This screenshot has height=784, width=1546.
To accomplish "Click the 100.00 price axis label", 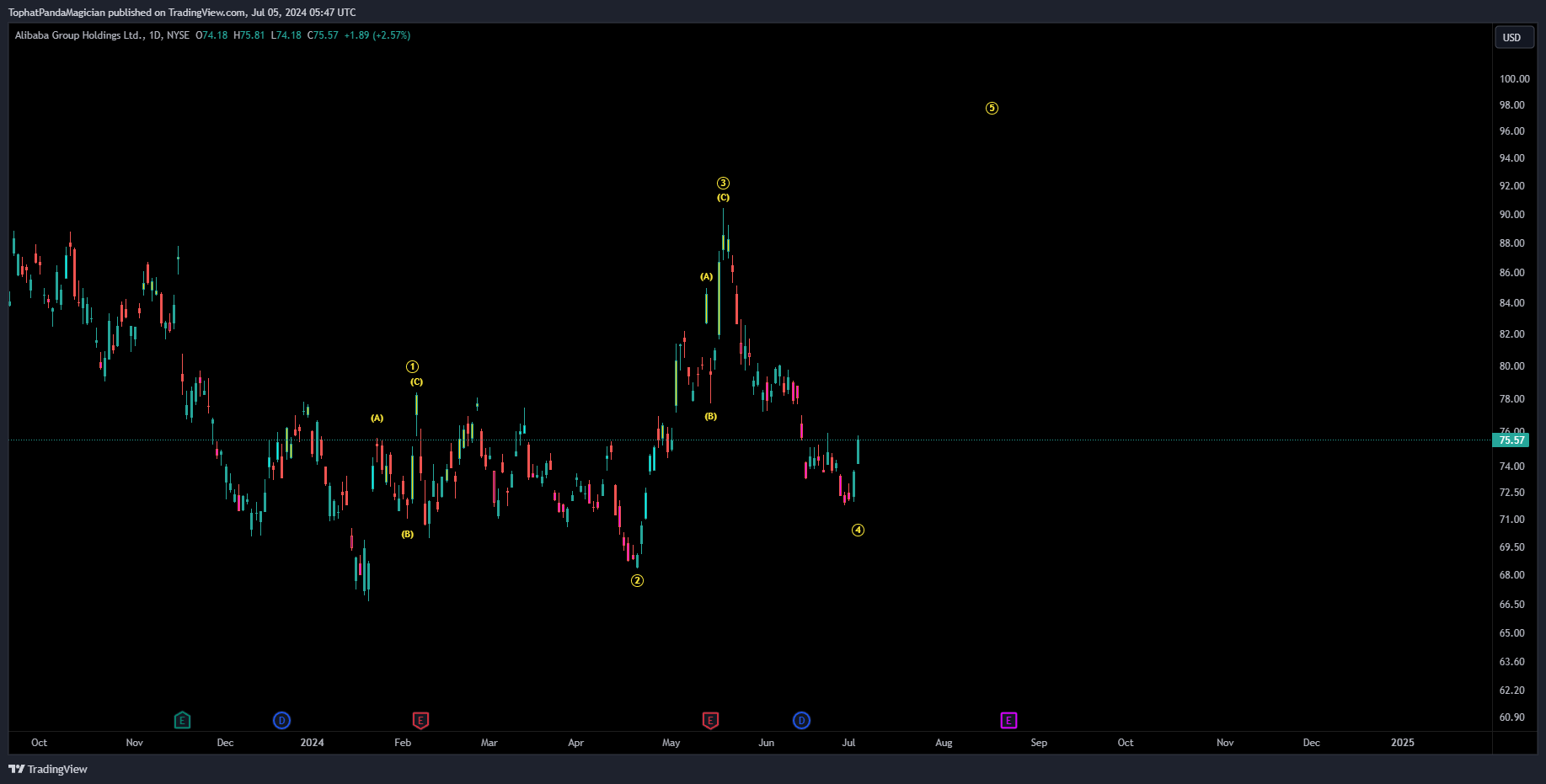I will coord(1514,78).
